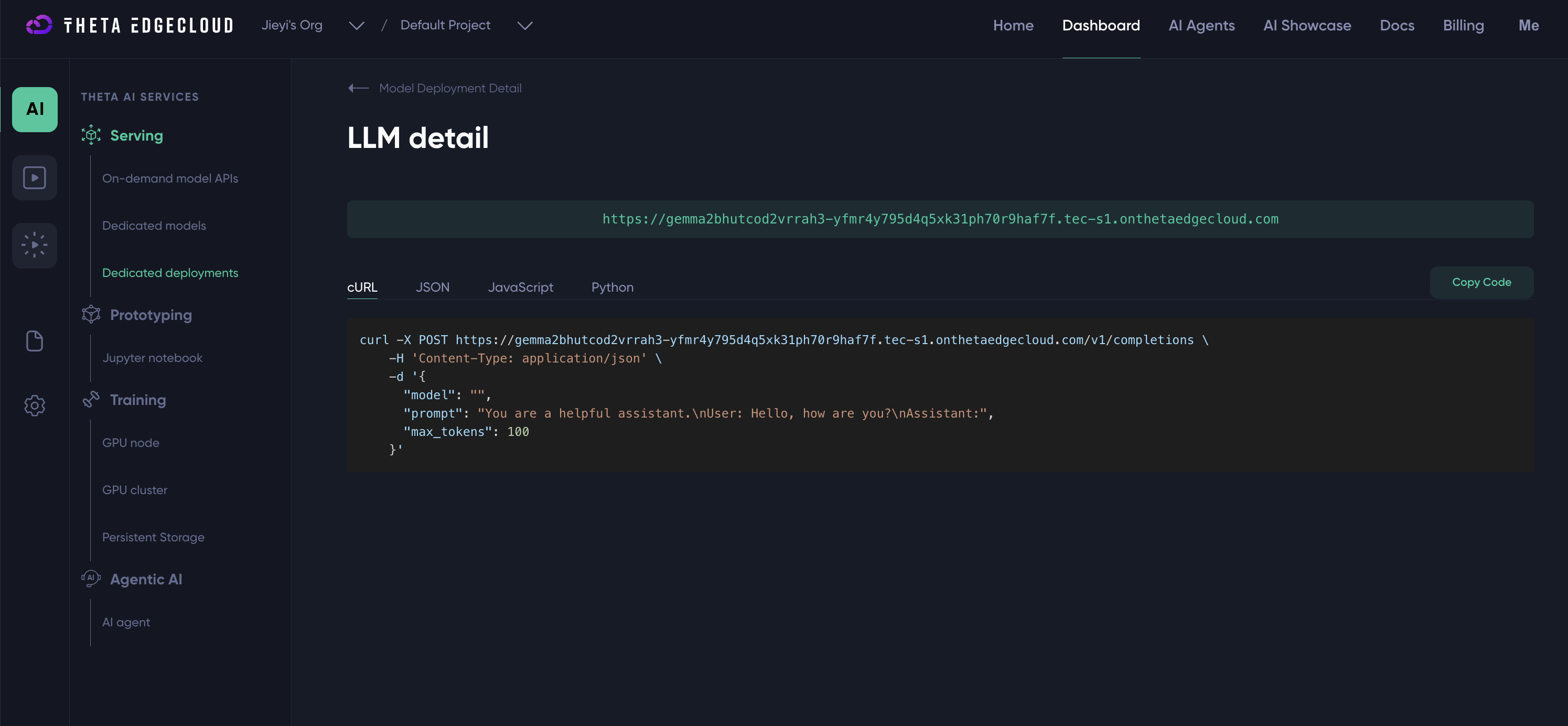This screenshot has width=1568, height=726.
Task: Click the Serving cube icon
Action: tap(91, 135)
